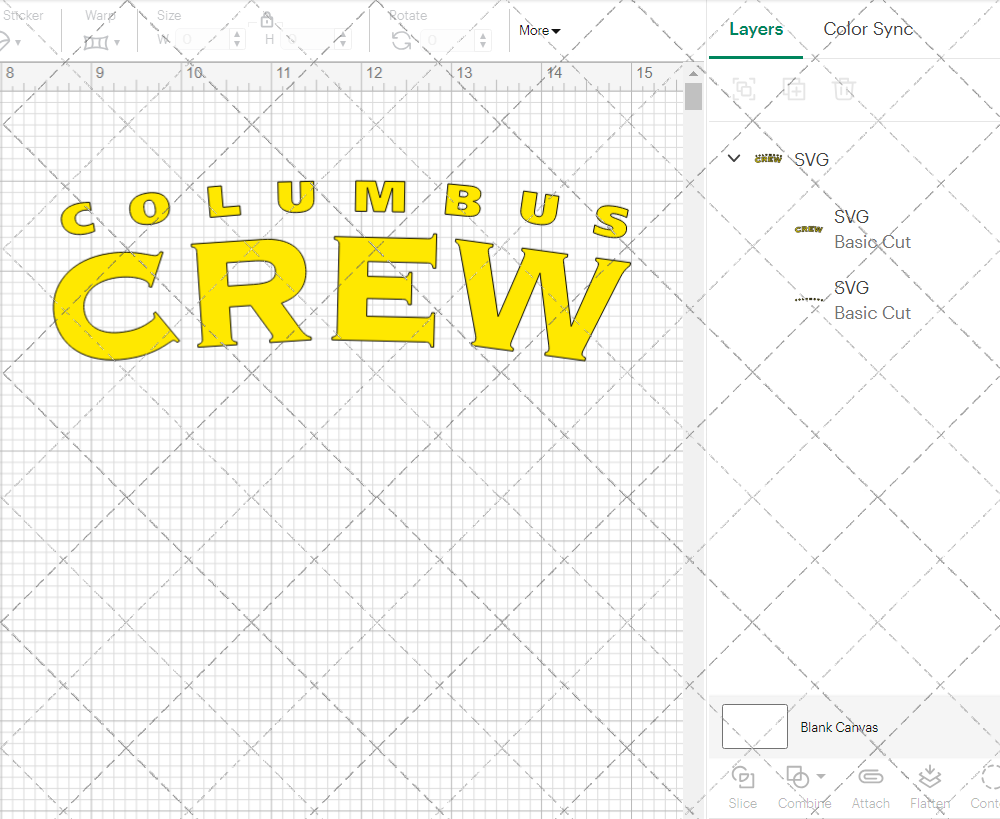Select the Slice tool
The image size is (1000, 819).
tap(742, 785)
